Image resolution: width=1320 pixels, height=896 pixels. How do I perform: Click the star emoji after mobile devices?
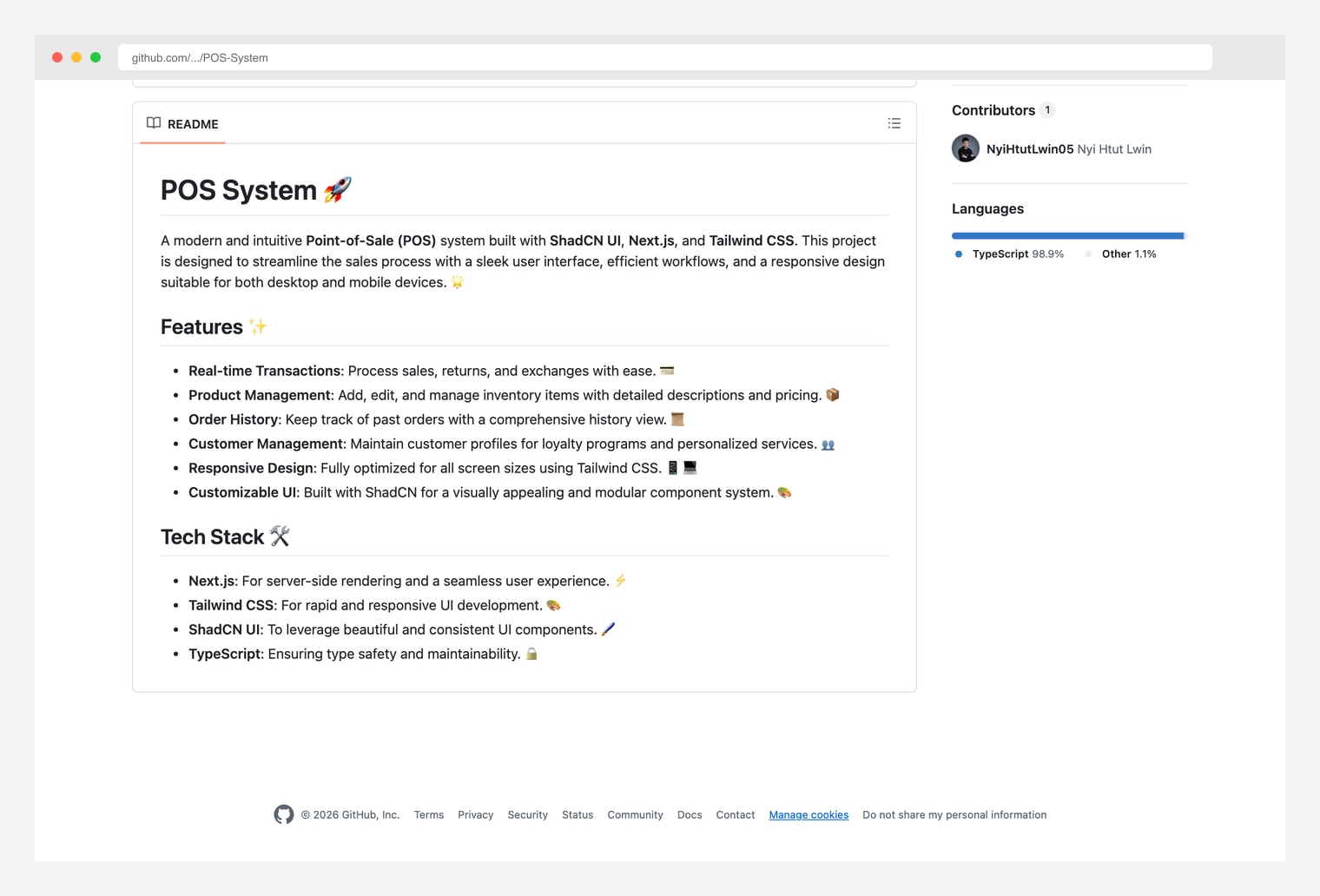click(458, 282)
